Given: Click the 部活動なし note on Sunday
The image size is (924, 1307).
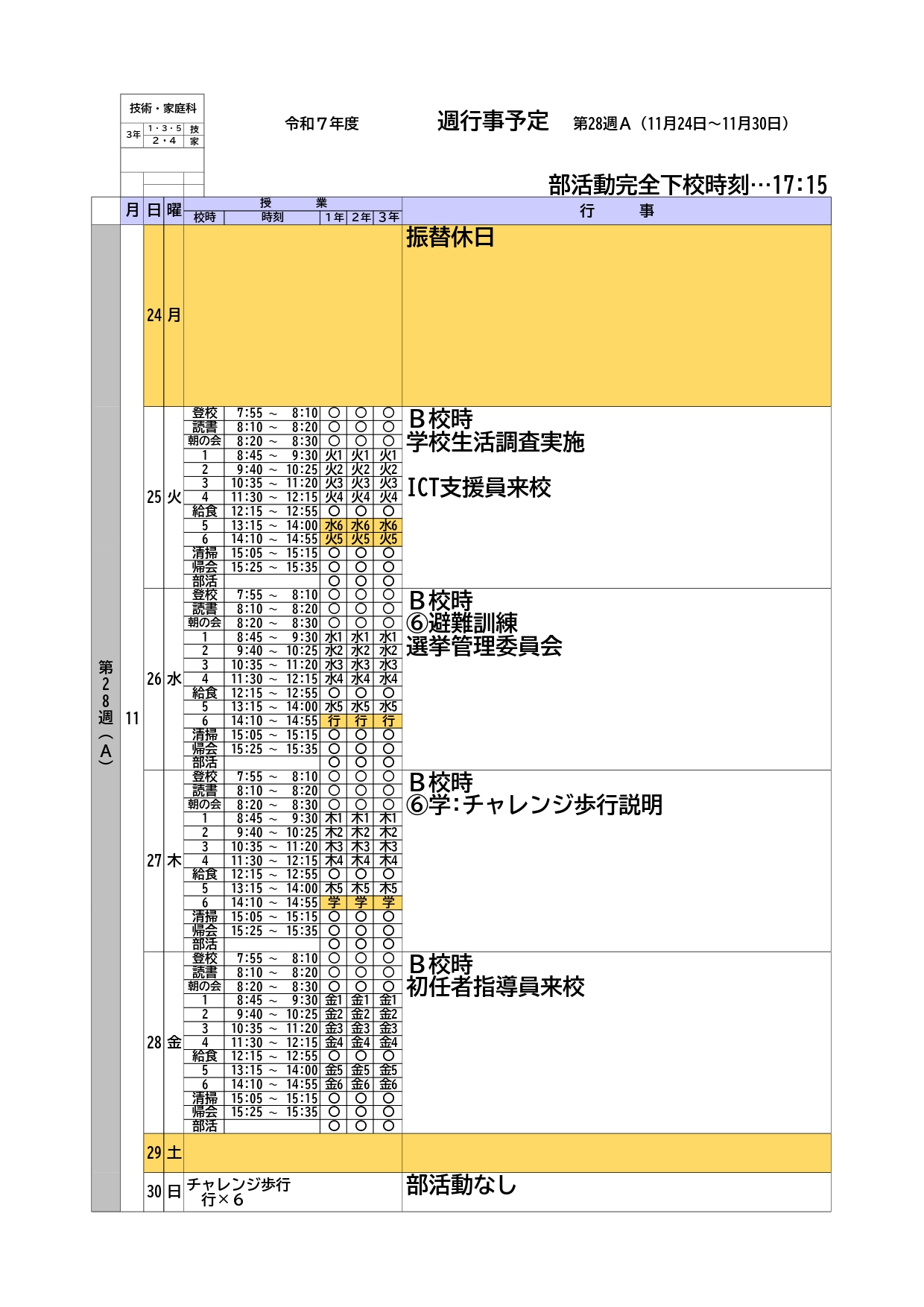Looking at the screenshot, I should [x=461, y=1185].
